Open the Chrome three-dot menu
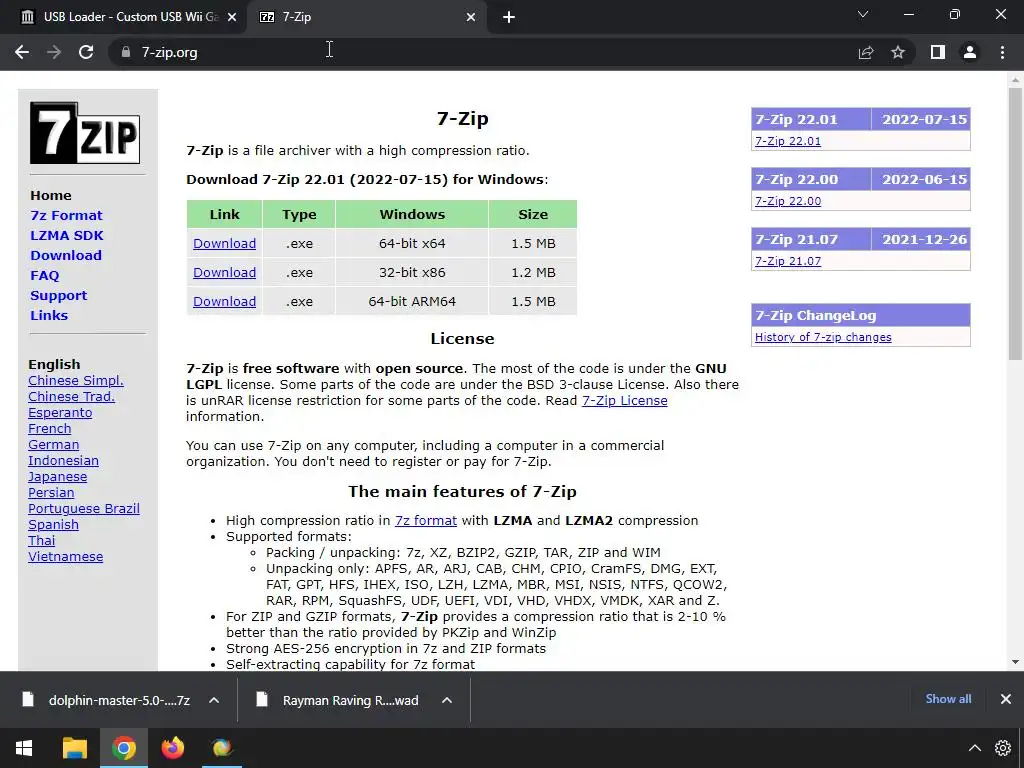This screenshot has width=1024, height=768. click(1002, 52)
